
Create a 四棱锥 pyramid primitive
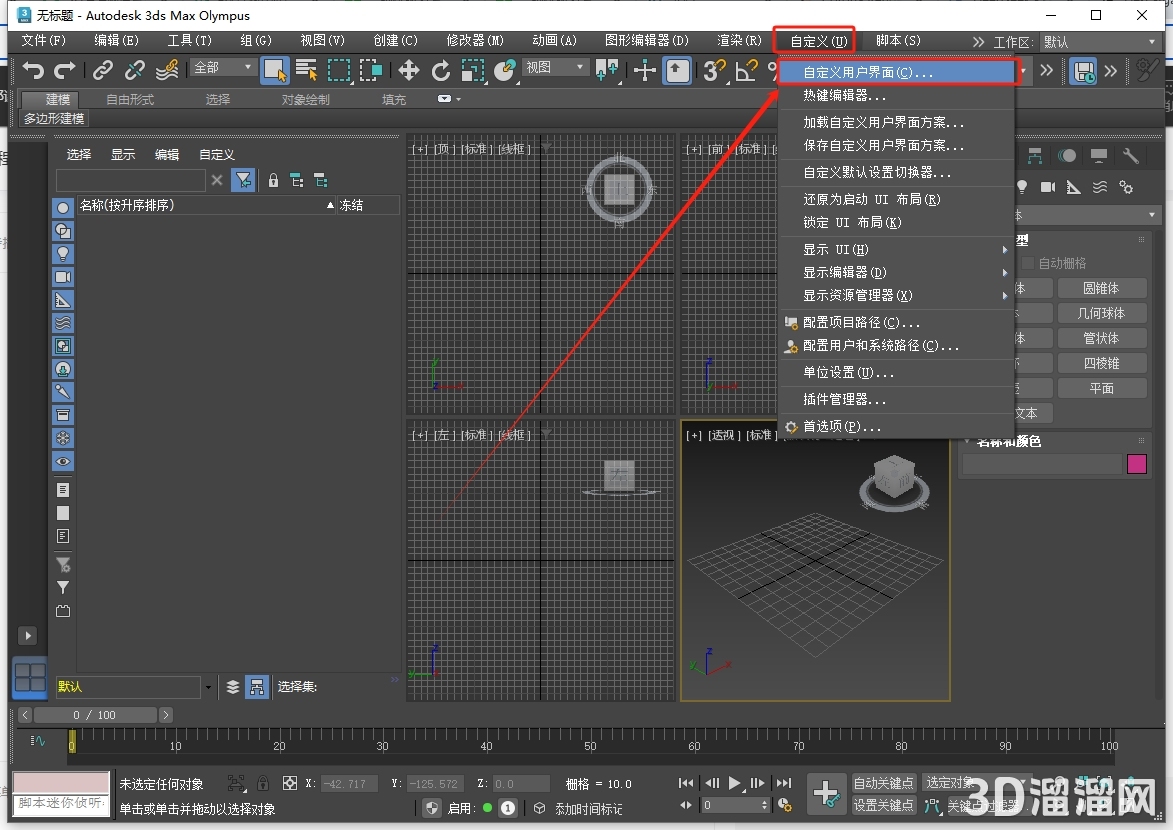click(x=1101, y=363)
